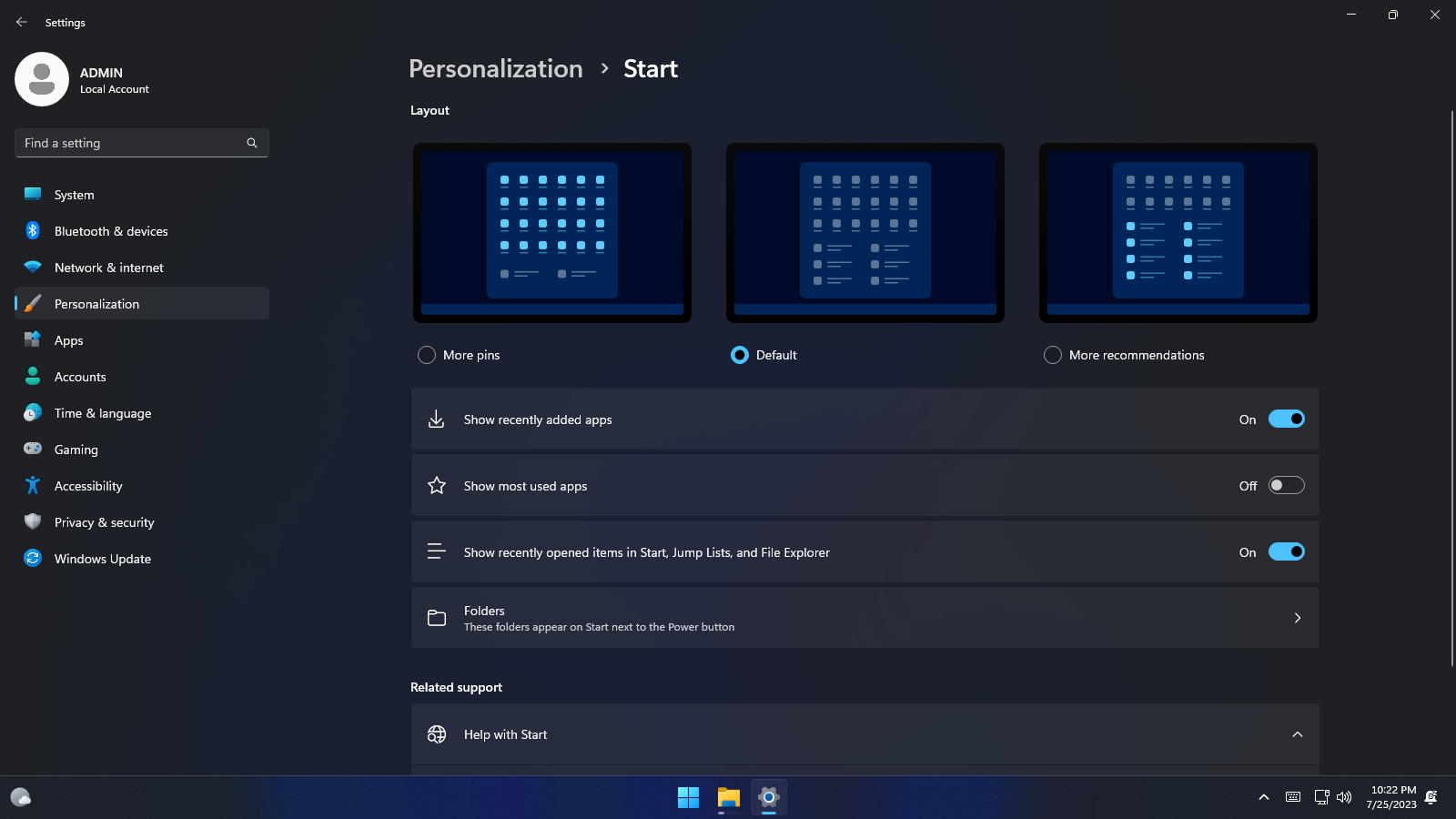The image size is (1456, 819).
Task: Click the touch keyboard tray icon
Action: (1293, 797)
